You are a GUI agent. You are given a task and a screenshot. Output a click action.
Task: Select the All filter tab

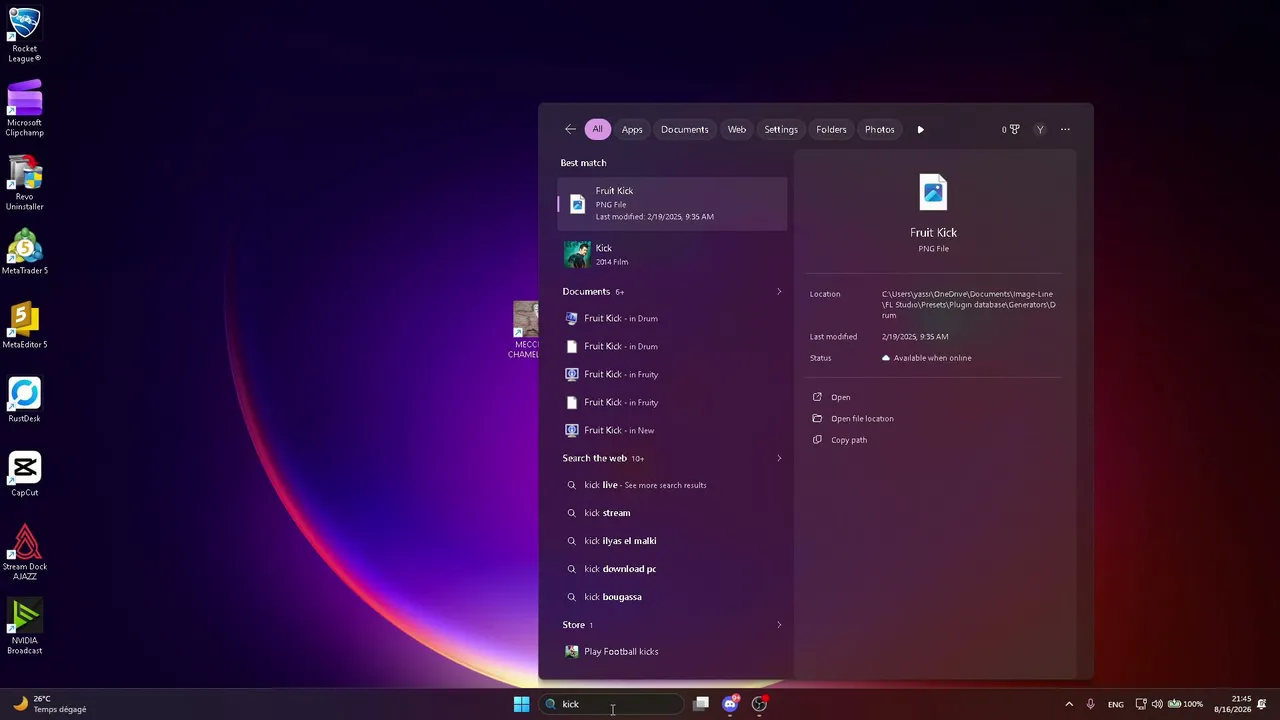click(597, 129)
